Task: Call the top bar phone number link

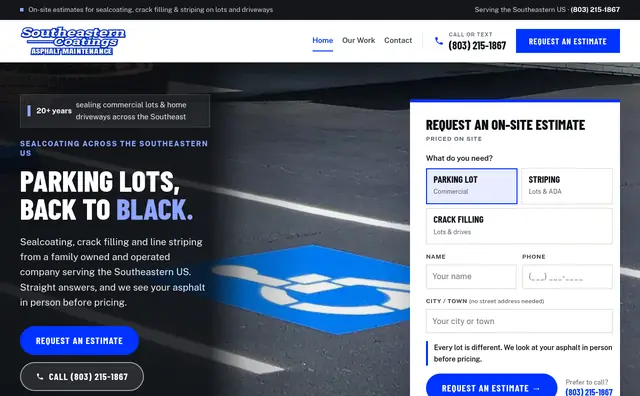Action: coord(595,9)
